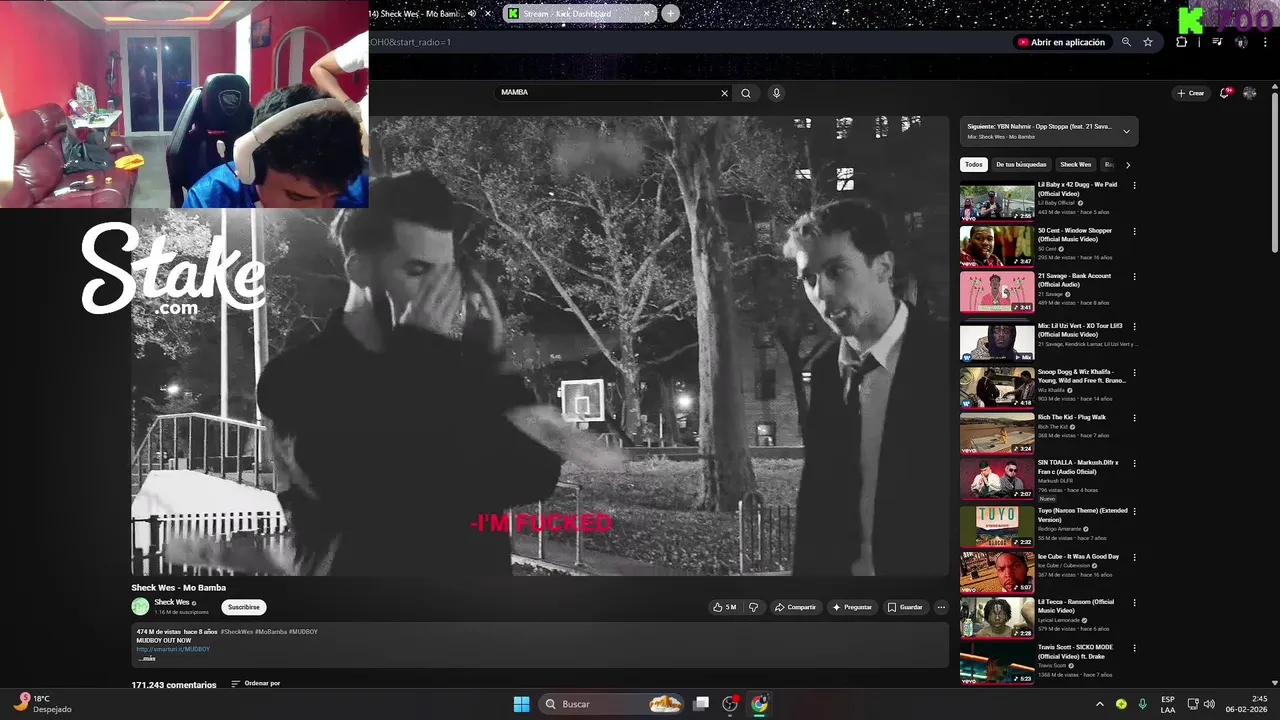
Task: Click Guardar save button
Action: point(905,607)
